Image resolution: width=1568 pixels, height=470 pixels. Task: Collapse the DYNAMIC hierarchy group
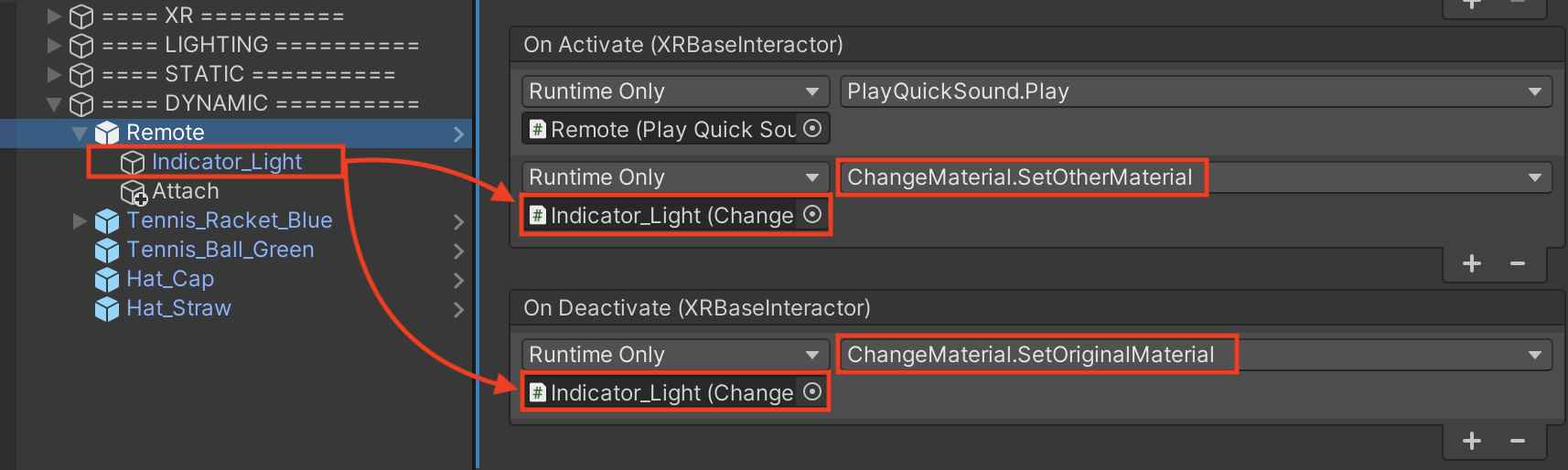click(x=54, y=103)
